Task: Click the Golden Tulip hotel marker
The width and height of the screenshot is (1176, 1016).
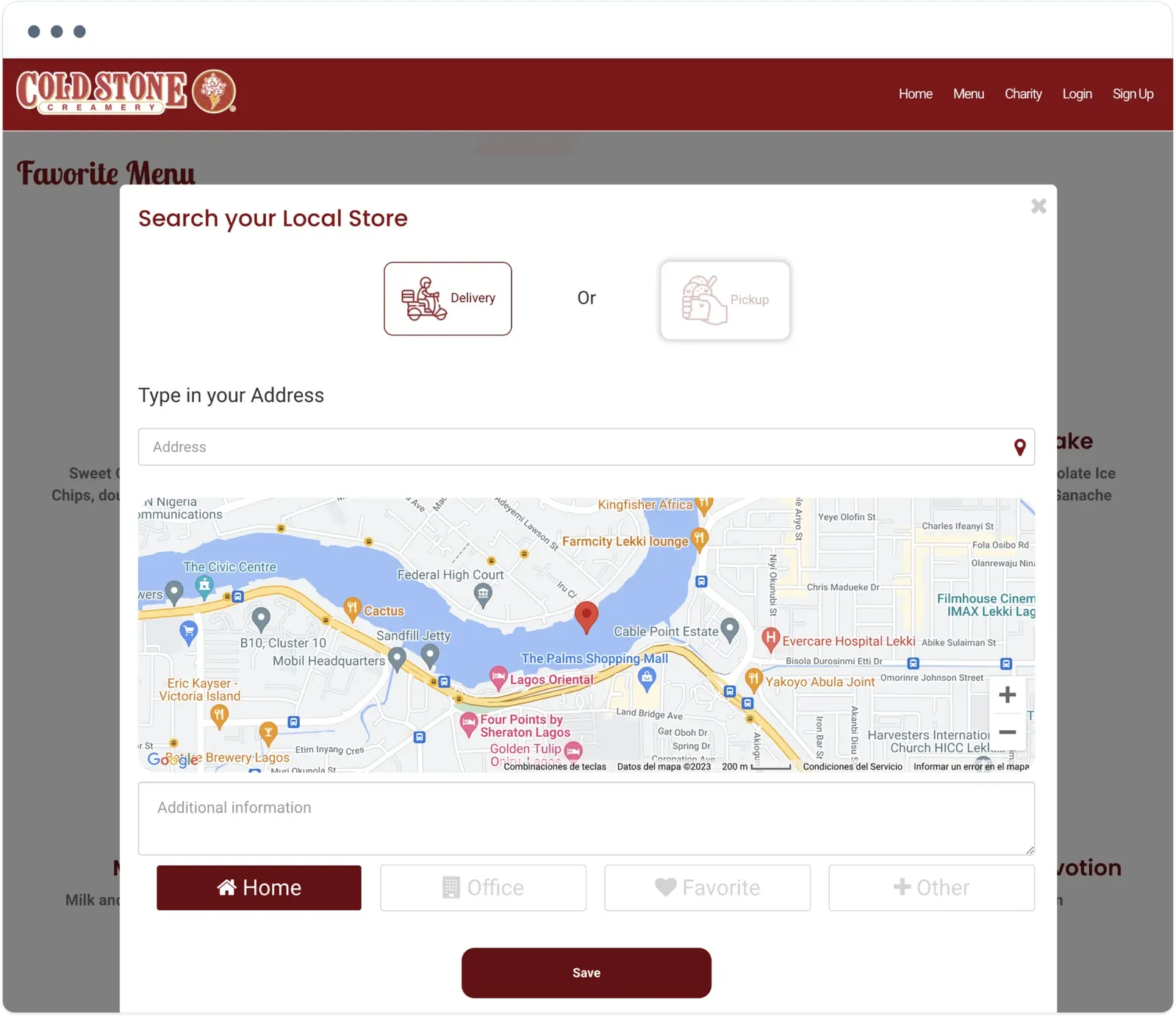Action: pos(573,751)
